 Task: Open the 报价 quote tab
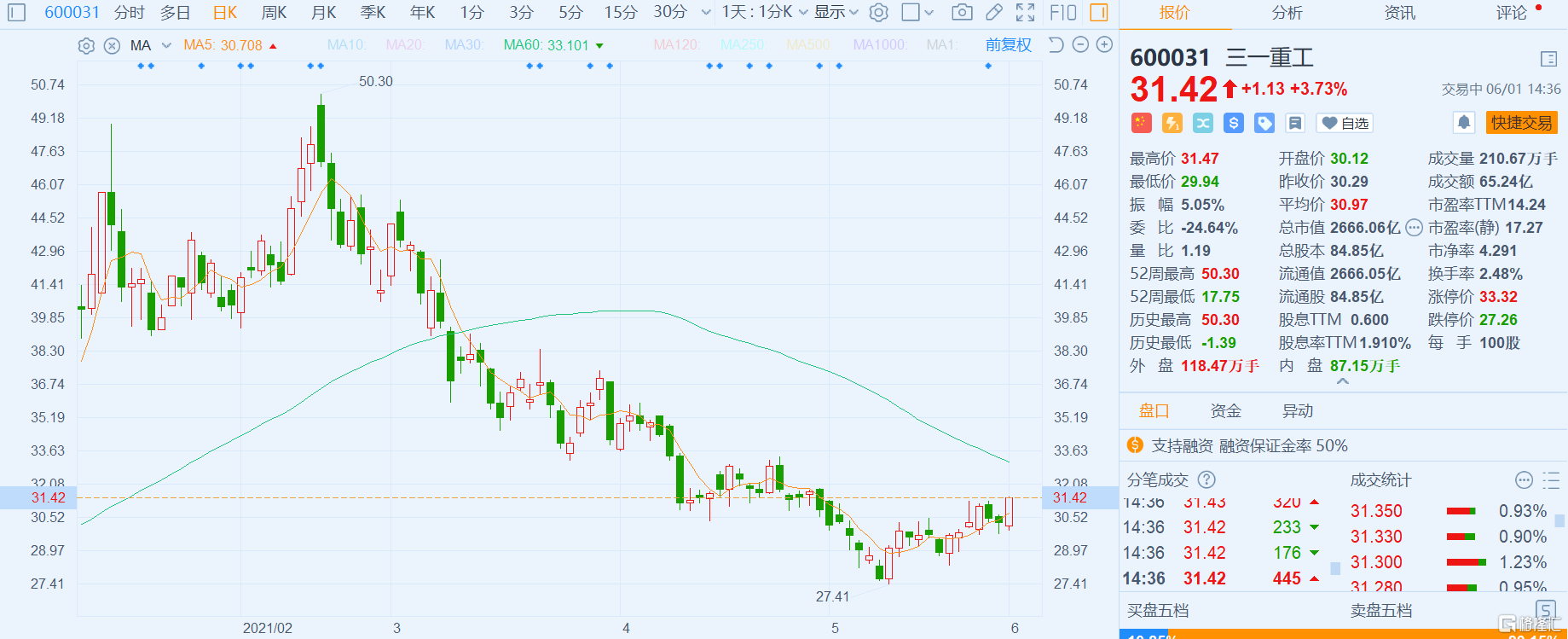coord(1175,13)
